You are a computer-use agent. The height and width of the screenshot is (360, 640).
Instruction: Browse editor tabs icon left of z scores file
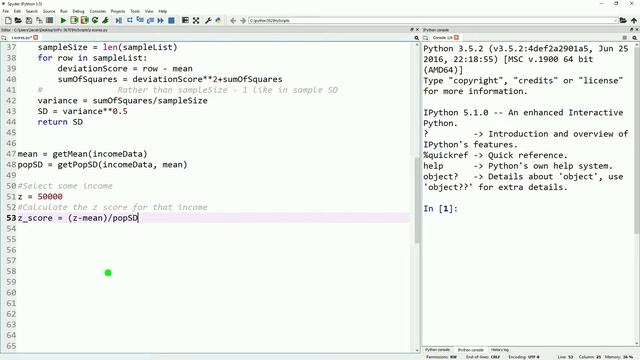(4, 38)
